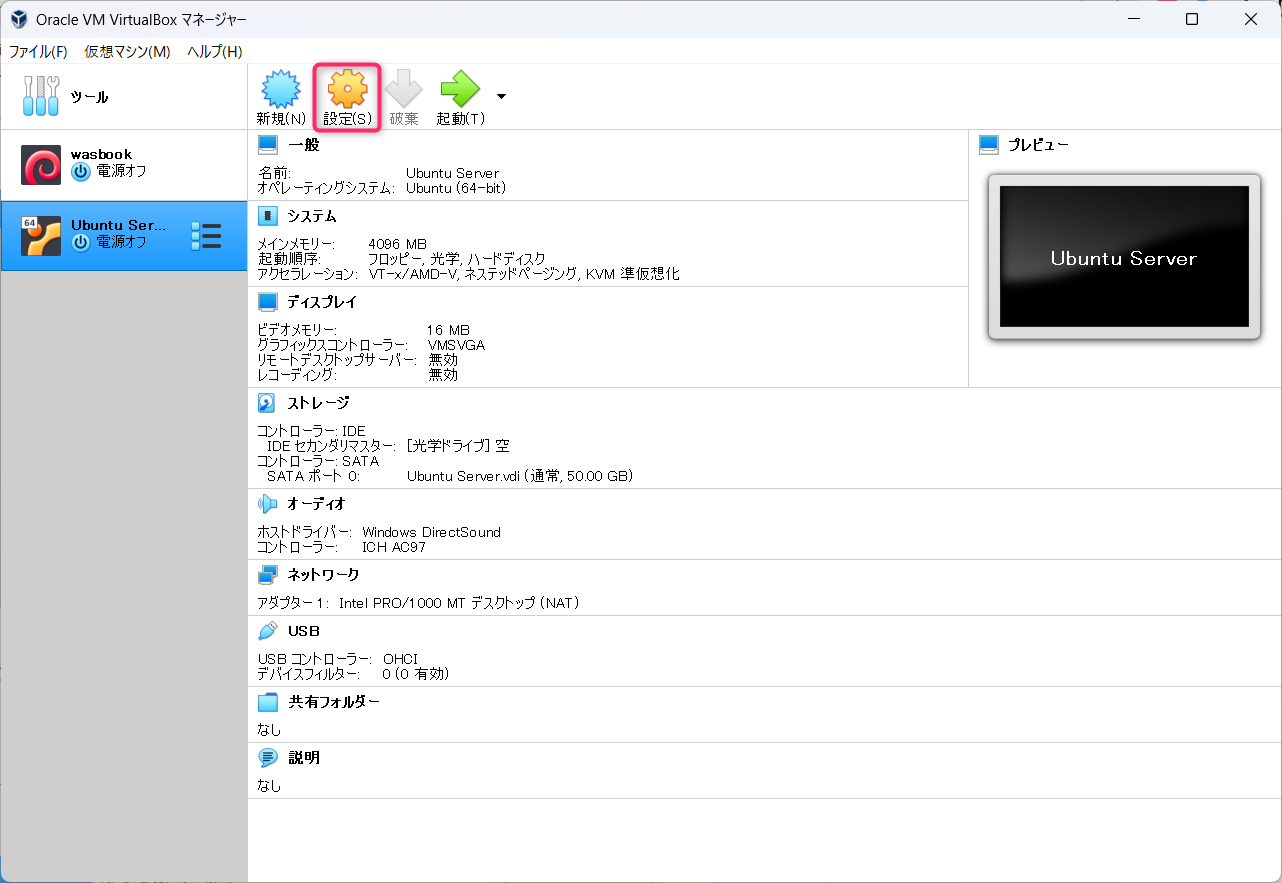Image resolution: width=1282 pixels, height=883 pixels.
Task: Click the Tools (ツール) wrench icon
Action: [41, 97]
